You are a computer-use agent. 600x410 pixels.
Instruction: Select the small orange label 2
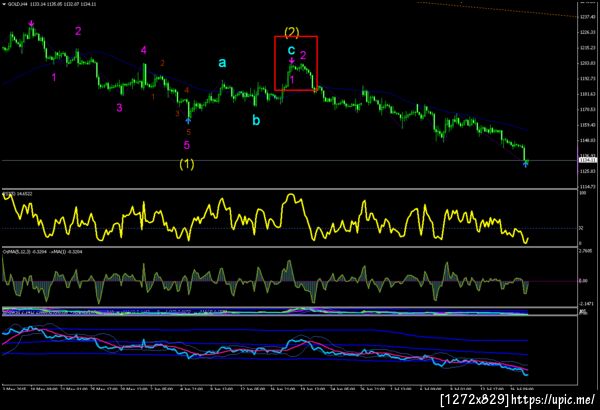coord(163,63)
